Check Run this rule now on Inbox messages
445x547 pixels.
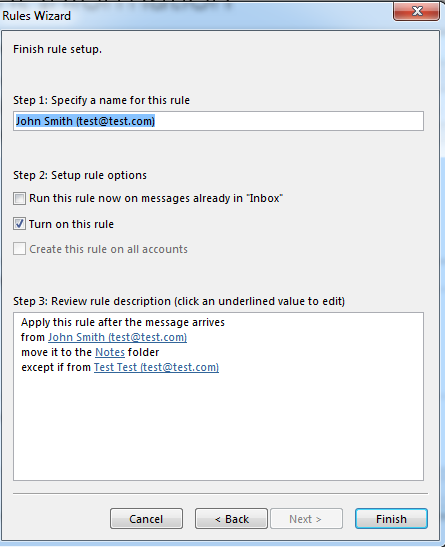tap(20, 198)
